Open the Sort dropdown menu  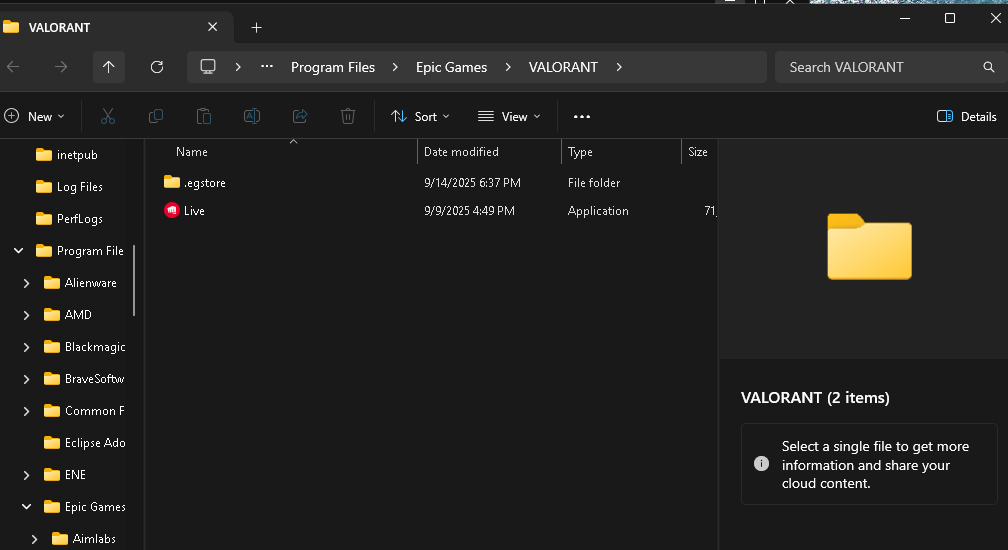(420, 116)
